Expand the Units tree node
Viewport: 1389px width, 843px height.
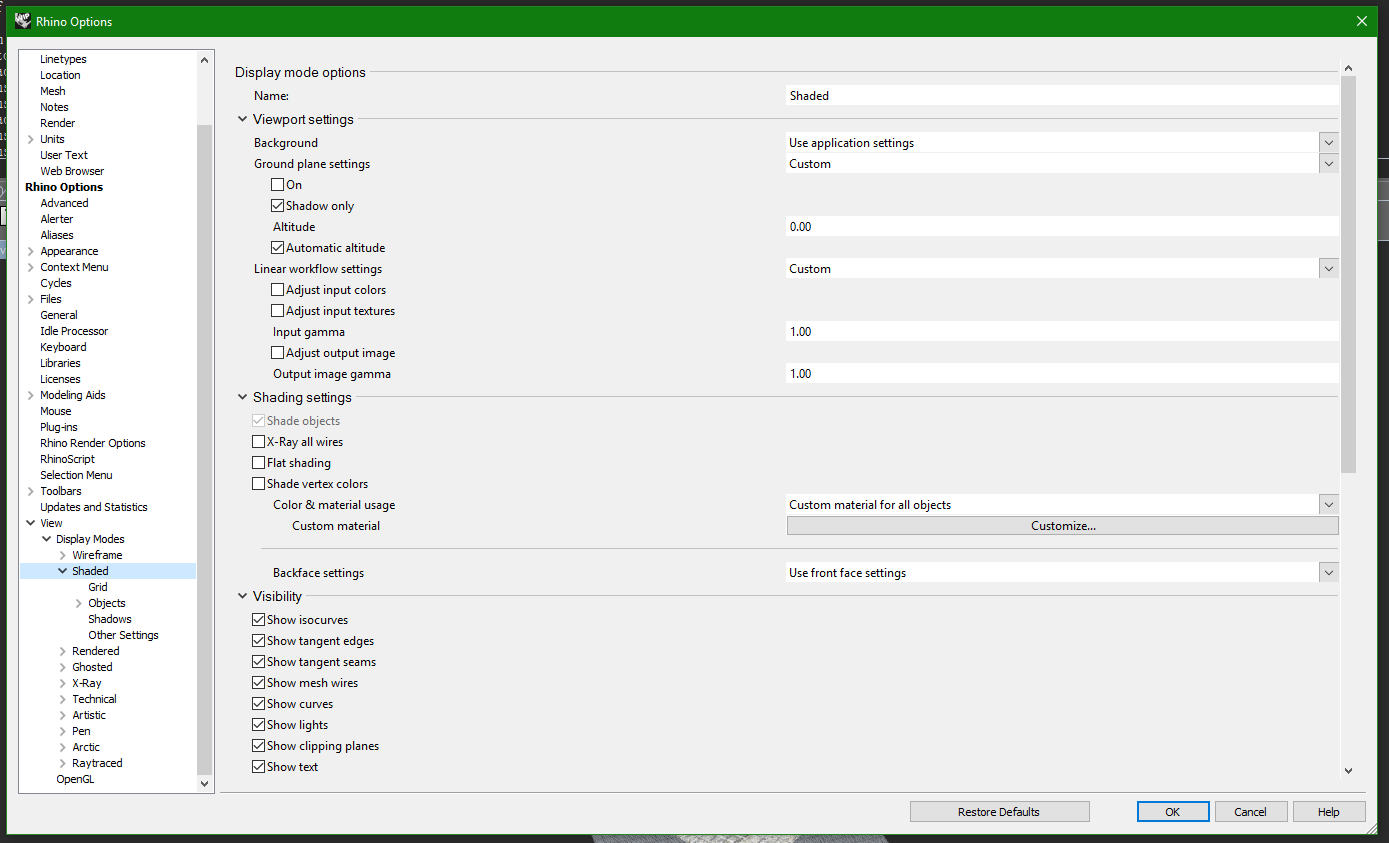pos(31,139)
